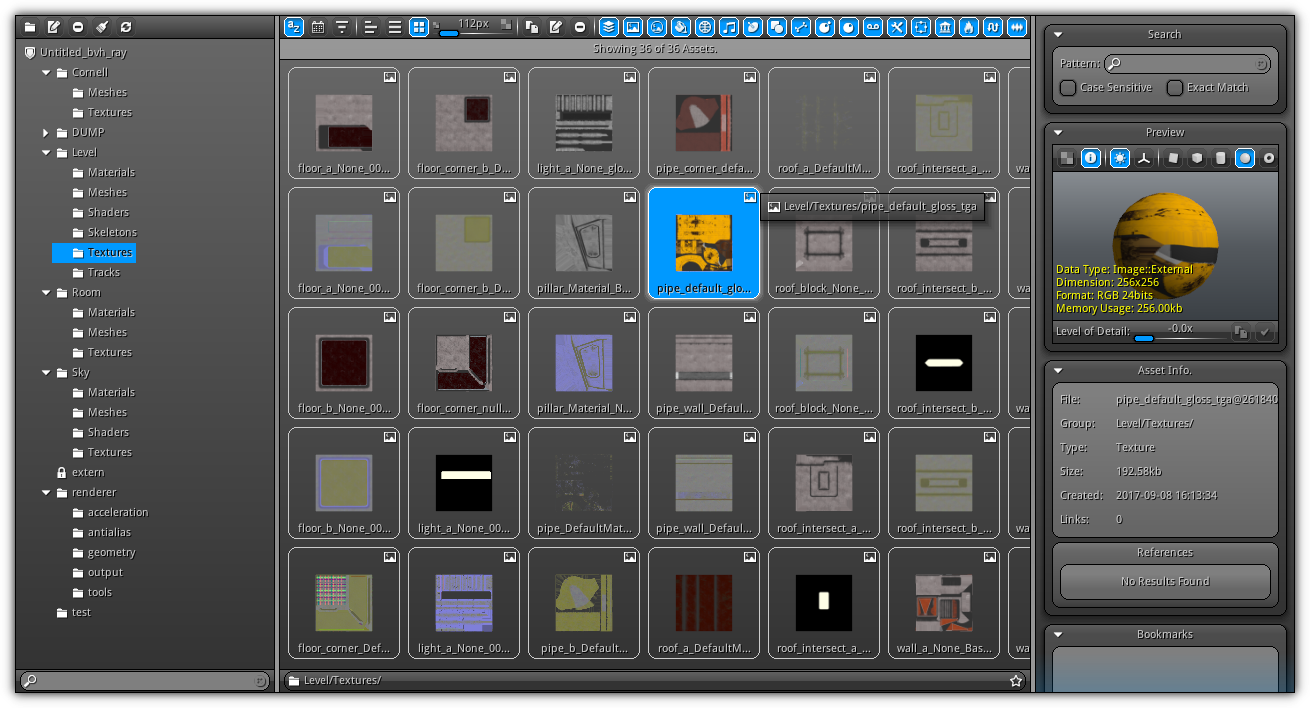Select the pillar_Material_B texture thumbnail
Image resolution: width=1310 pixels, height=708 pixels.
[x=584, y=243]
